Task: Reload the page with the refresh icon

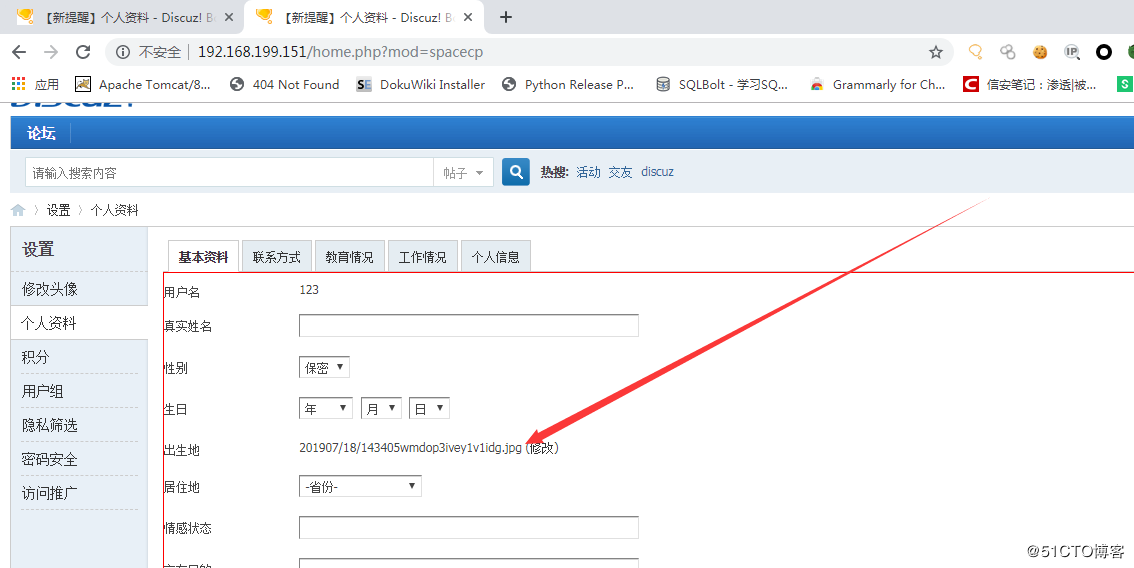Action: pos(83,52)
